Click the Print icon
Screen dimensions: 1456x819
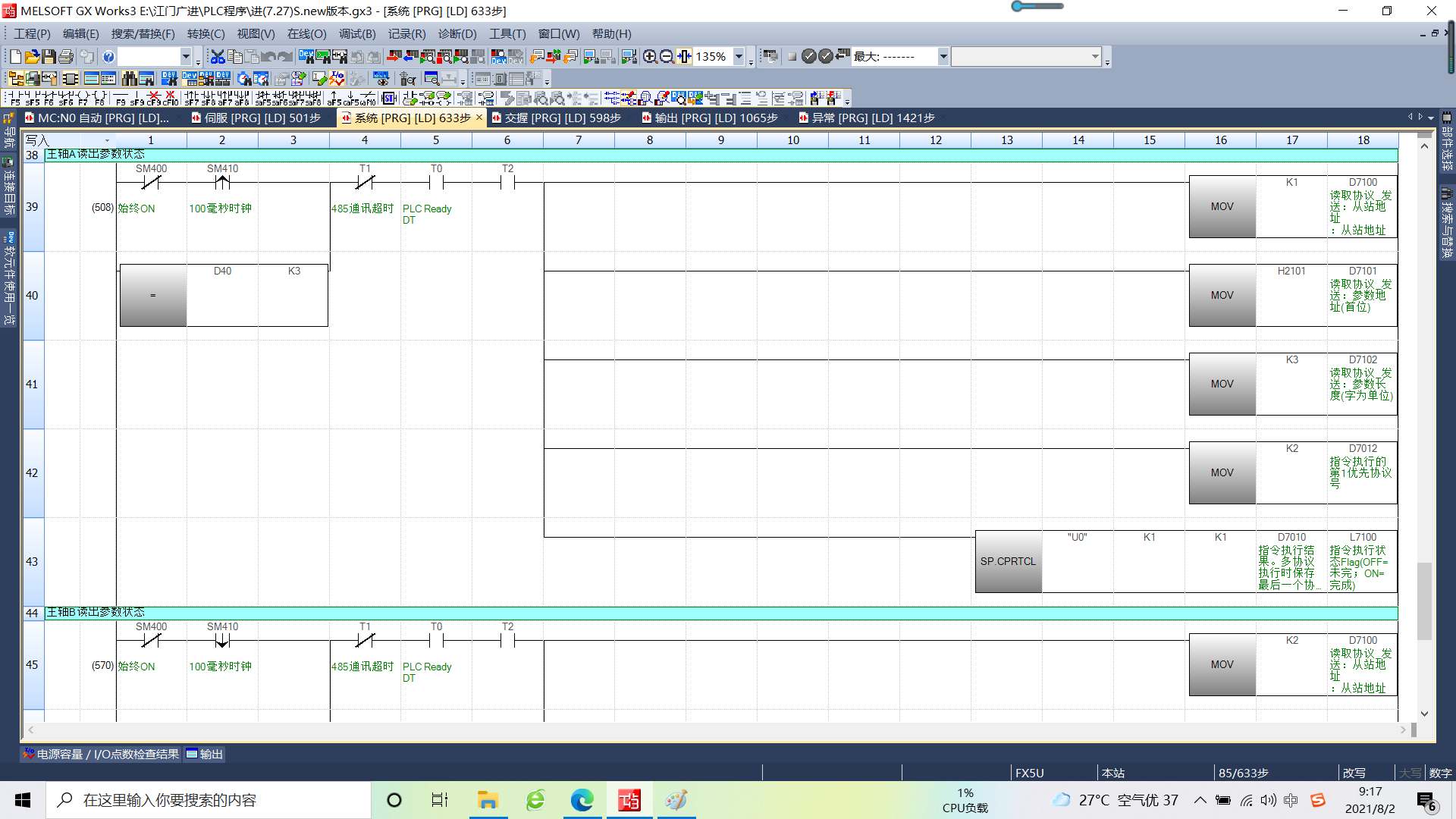pos(66,57)
